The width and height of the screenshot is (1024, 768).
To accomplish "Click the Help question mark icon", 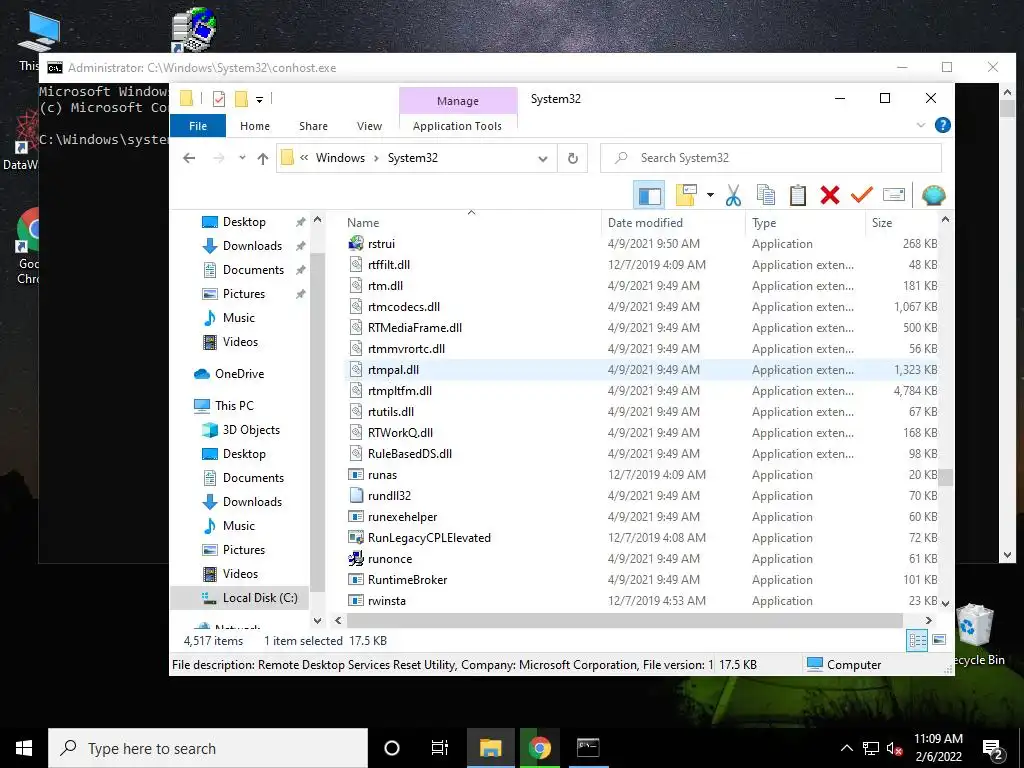I will coord(942,125).
